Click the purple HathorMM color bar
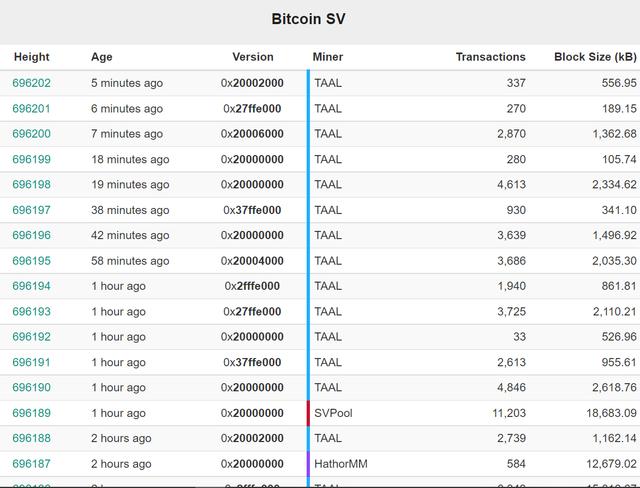The height and width of the screenshot is (488, 640). coord(308,464)
